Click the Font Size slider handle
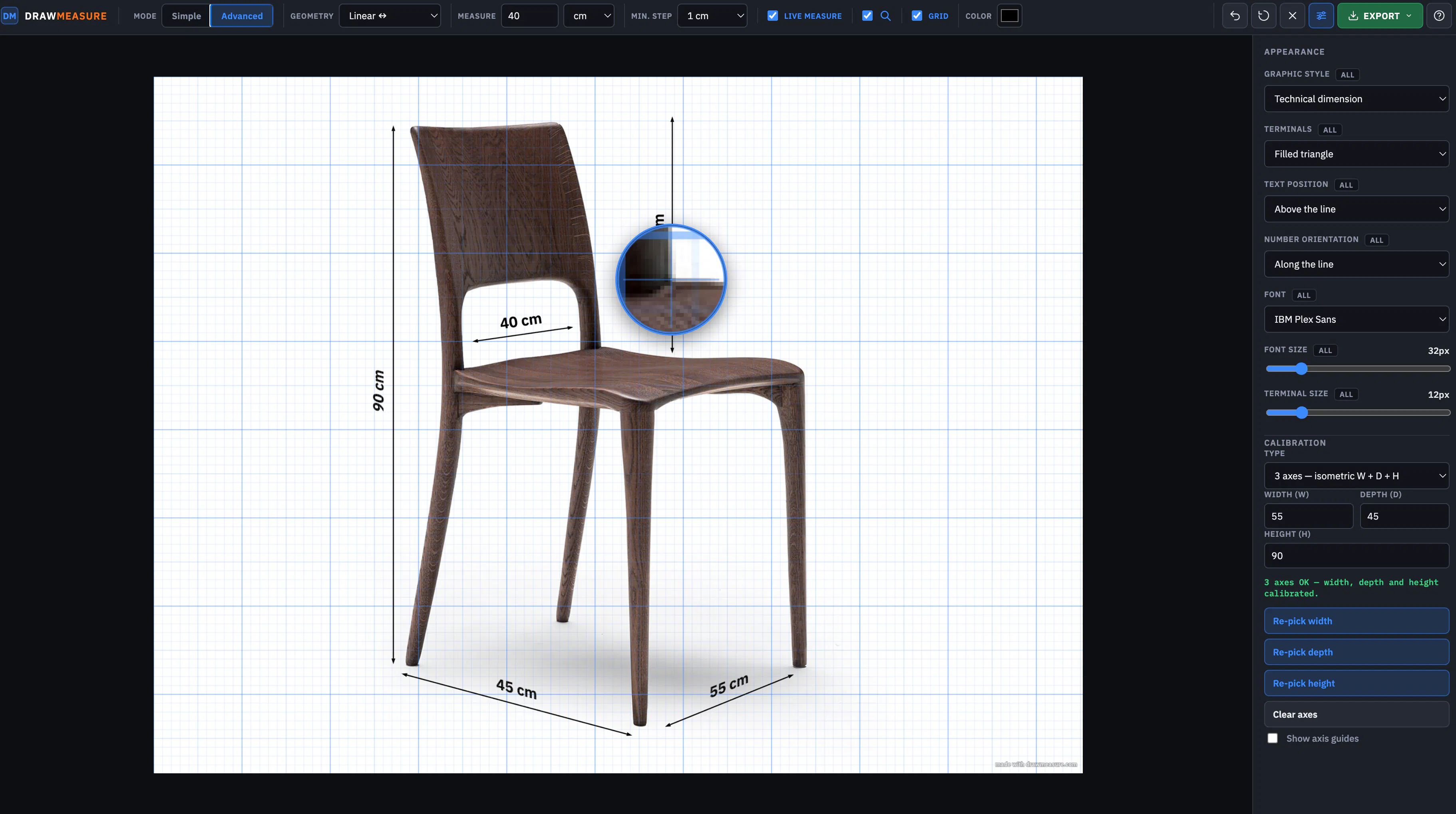Viewport: 1456px width, 814px height. [1302, 369]
